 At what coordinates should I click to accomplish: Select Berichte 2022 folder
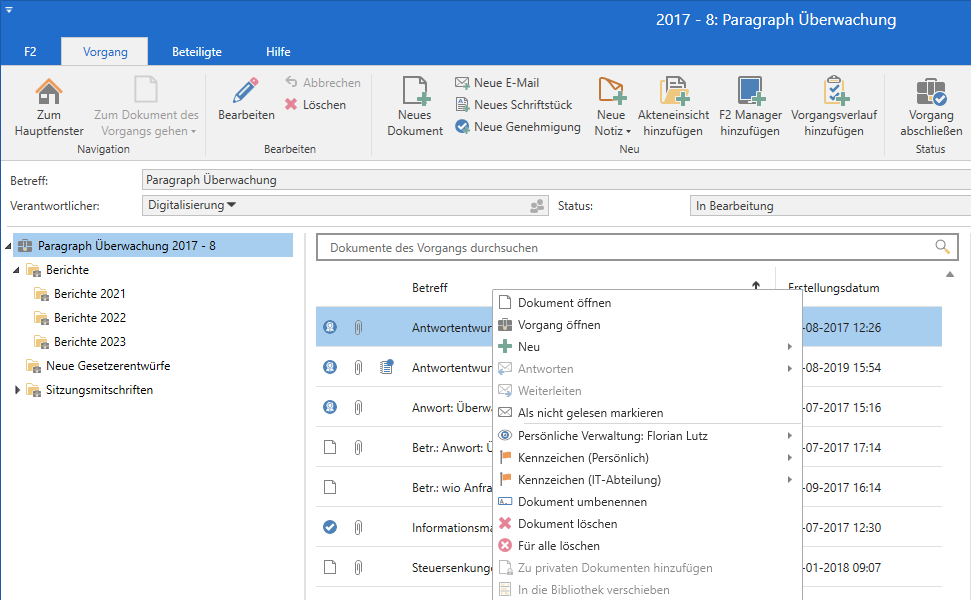click(89, 318)
